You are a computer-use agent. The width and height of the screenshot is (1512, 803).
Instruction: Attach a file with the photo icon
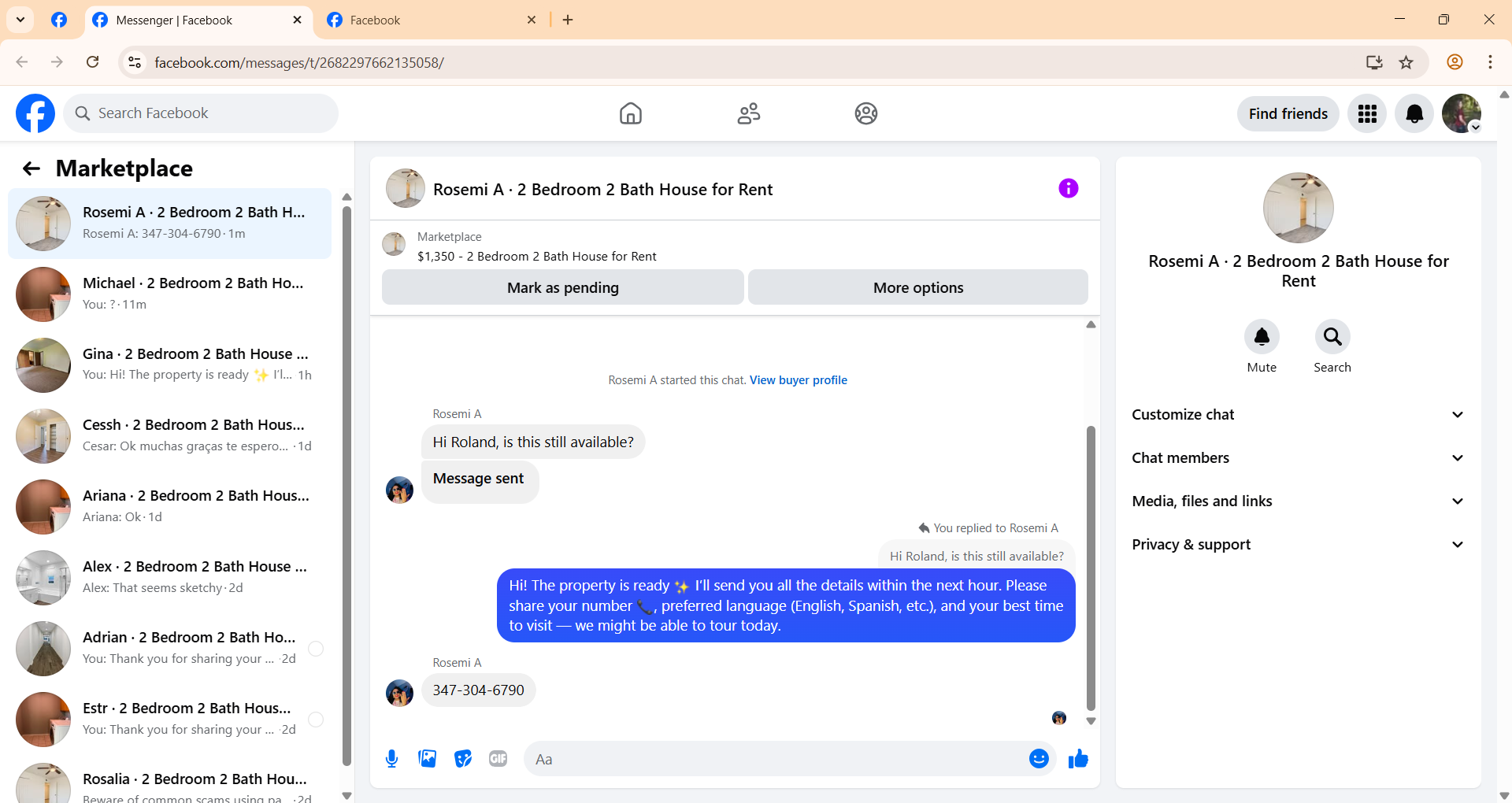click(x=428, y=759)
